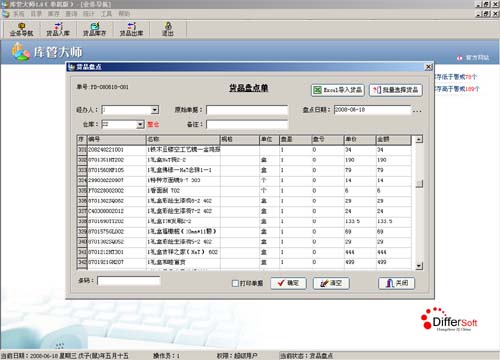Screen dimensions: 500x360
Task: Confirm with the 确定 button
Action: click(288, 283)
